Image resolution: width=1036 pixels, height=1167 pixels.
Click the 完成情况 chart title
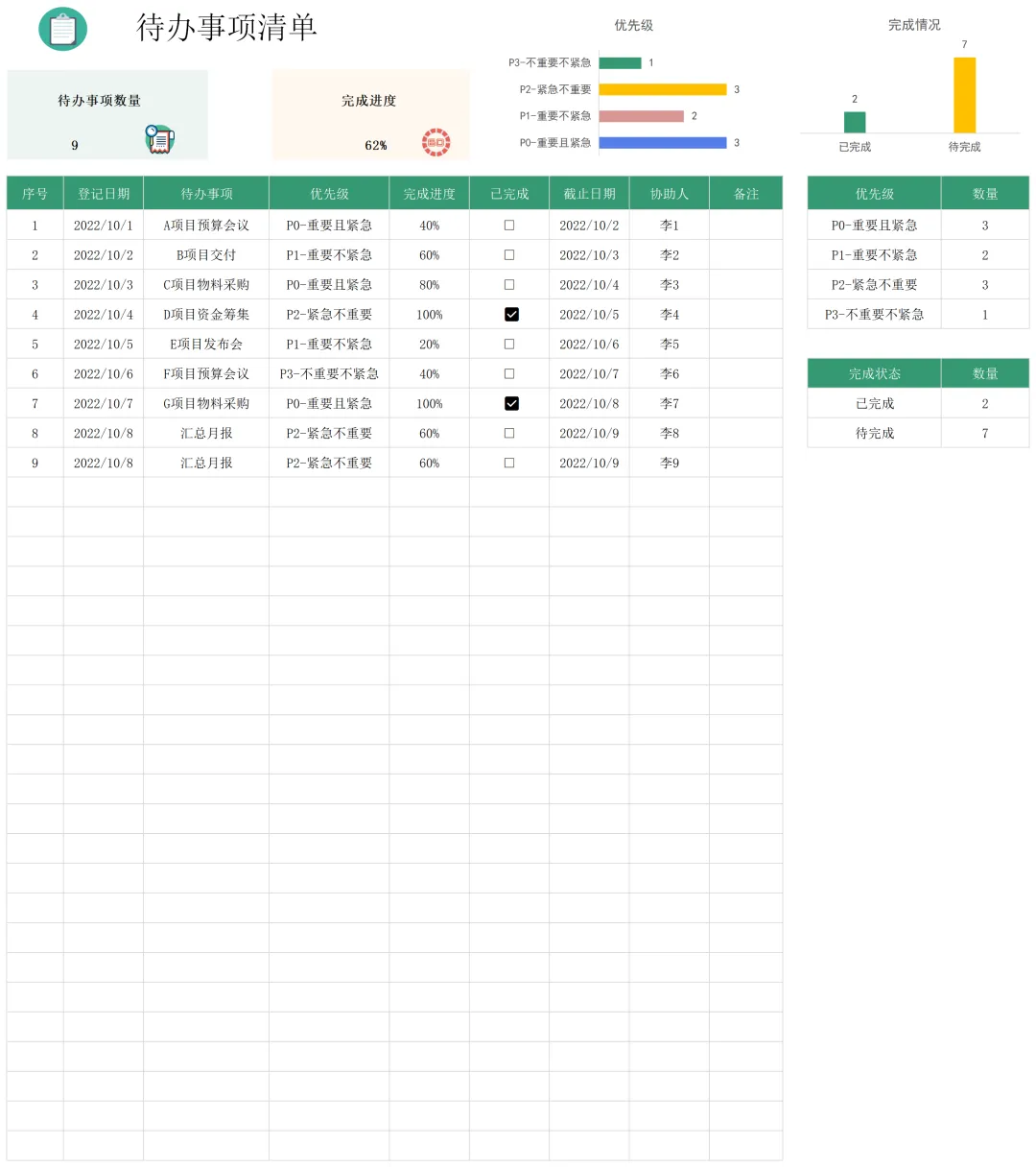click(914, 25)
